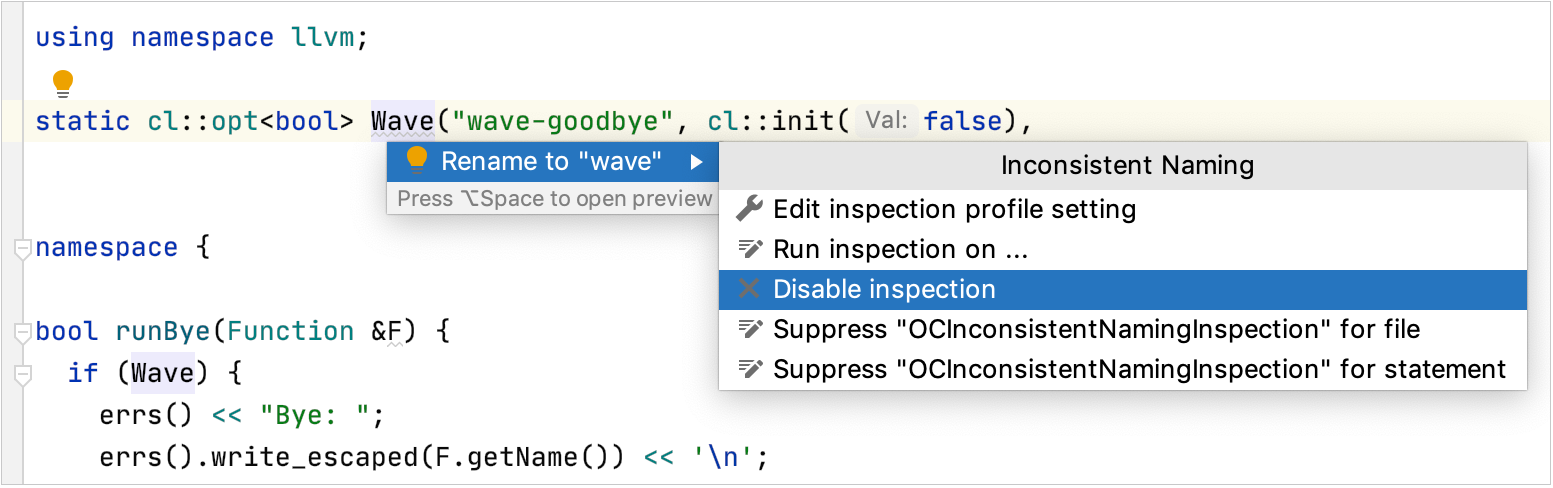The image size is (1553, 488).
Task: Select Edit inspection profile setting
Action: tap(954, 209)
